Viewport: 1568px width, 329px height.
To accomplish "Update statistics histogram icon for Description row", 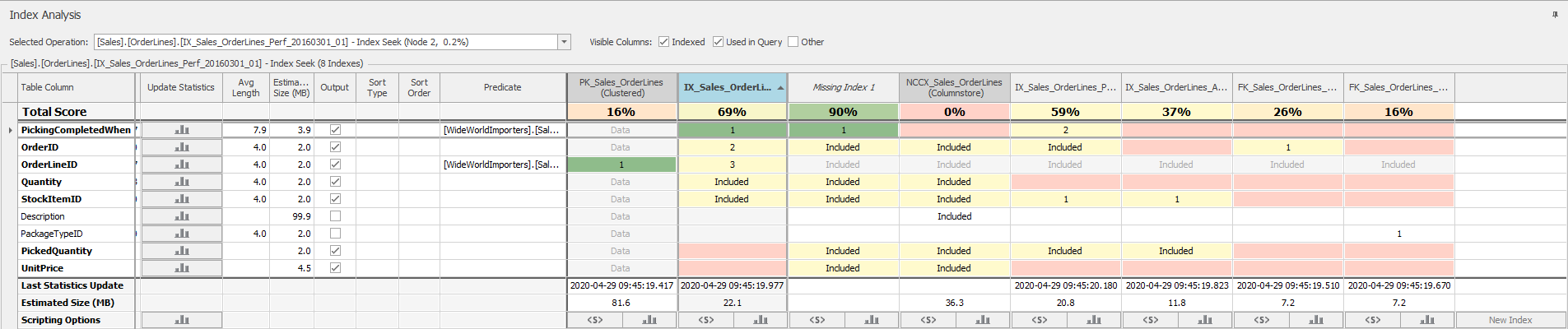I will (182, 216).
